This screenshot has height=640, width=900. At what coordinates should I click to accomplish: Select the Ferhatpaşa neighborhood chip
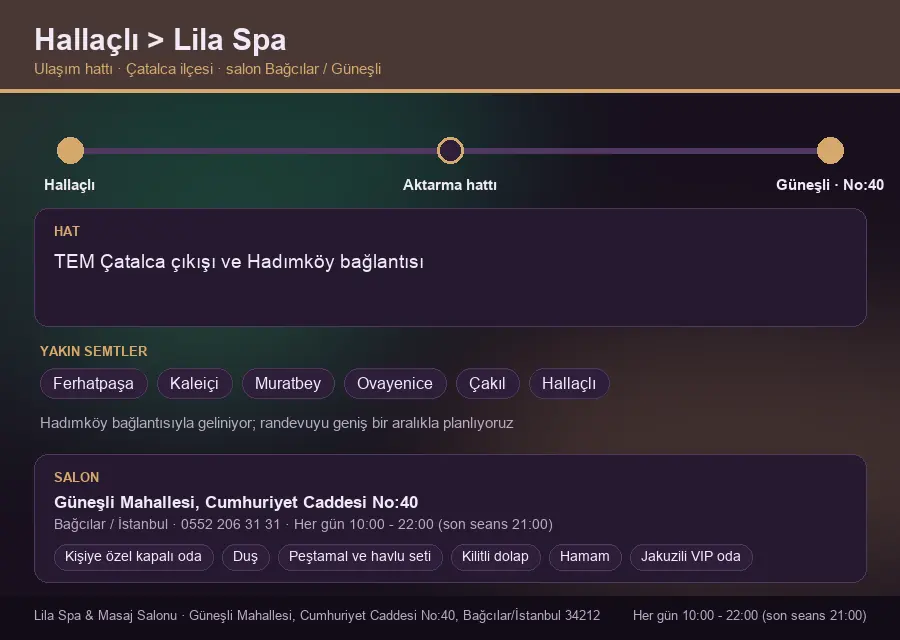pos(94,383)
